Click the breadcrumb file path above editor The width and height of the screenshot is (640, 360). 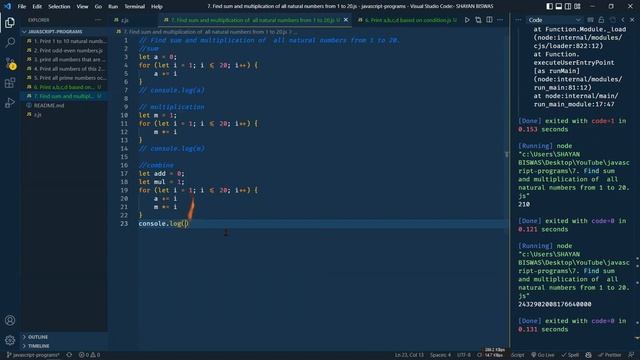click(x=207, y=31)
